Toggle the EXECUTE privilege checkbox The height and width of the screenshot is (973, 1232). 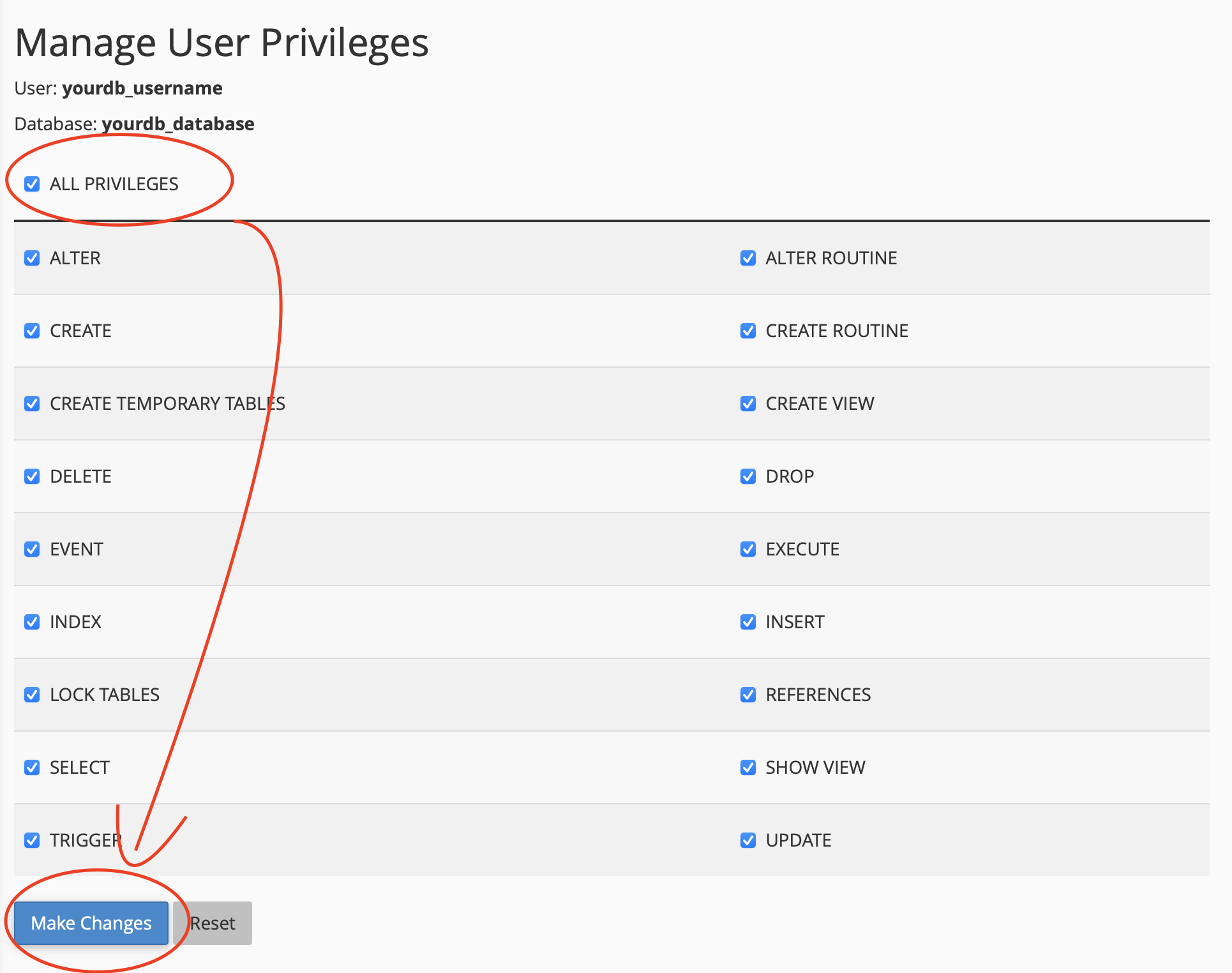(747, 549)
